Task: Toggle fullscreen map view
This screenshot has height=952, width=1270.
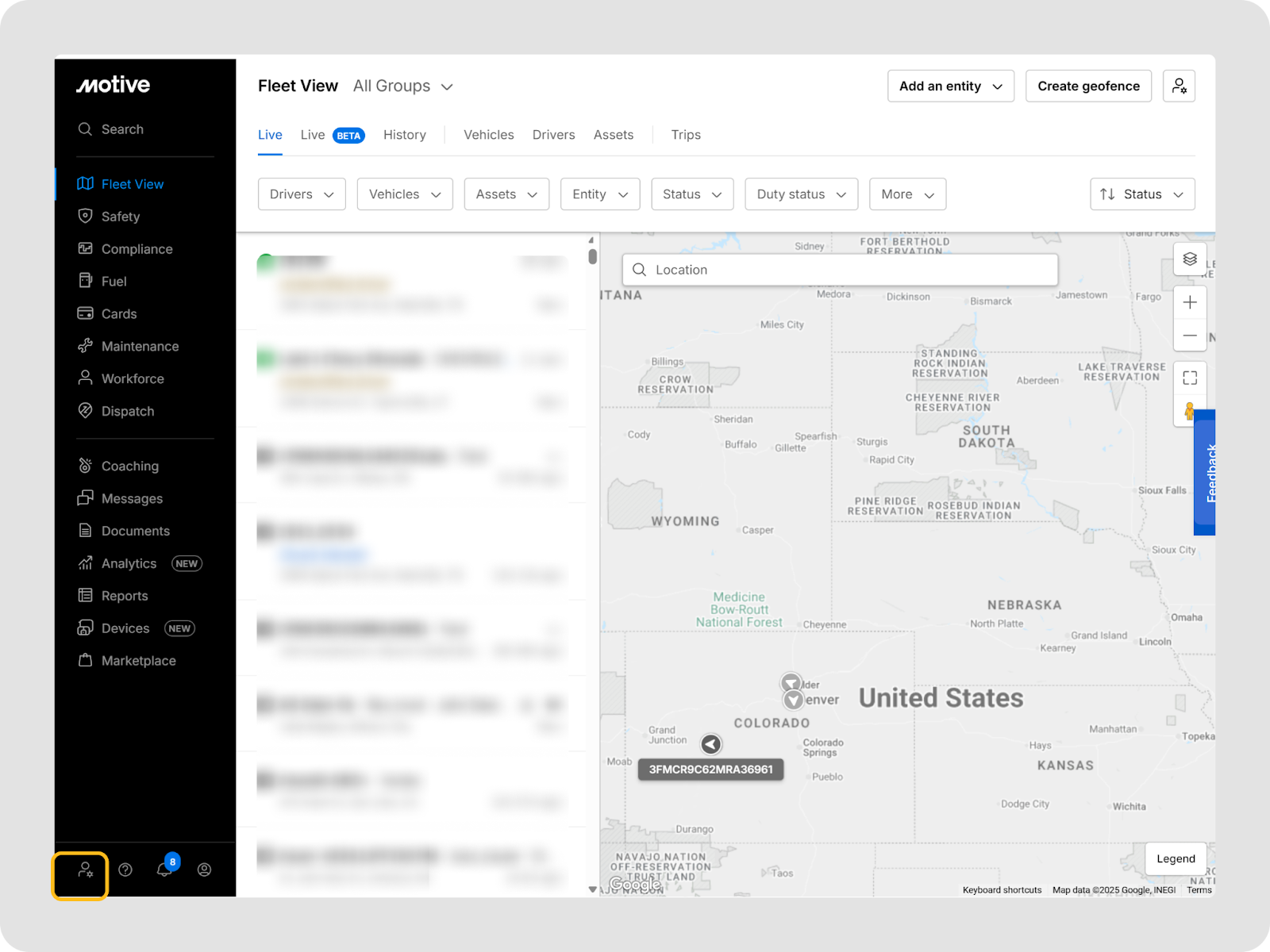Action: (x=1189, y=378)
